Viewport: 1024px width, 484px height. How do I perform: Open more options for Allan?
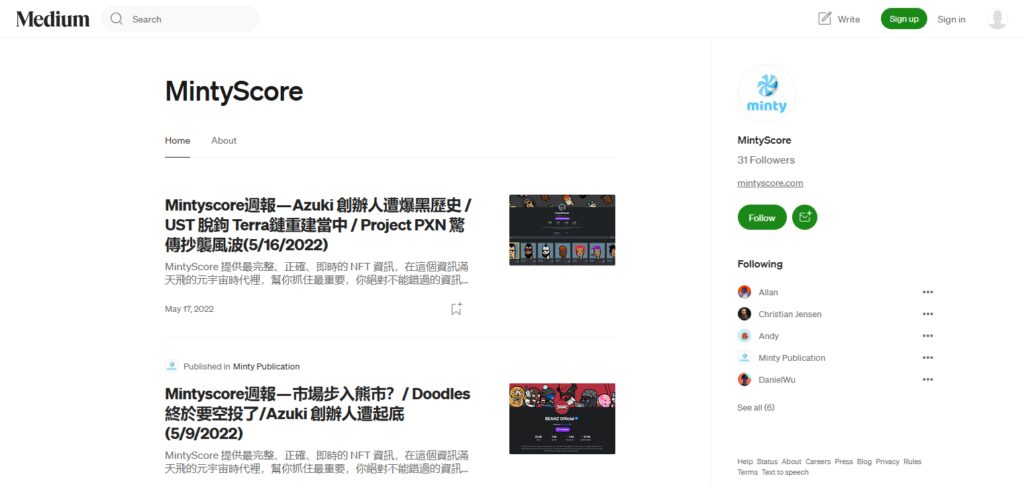coord(927,292)
